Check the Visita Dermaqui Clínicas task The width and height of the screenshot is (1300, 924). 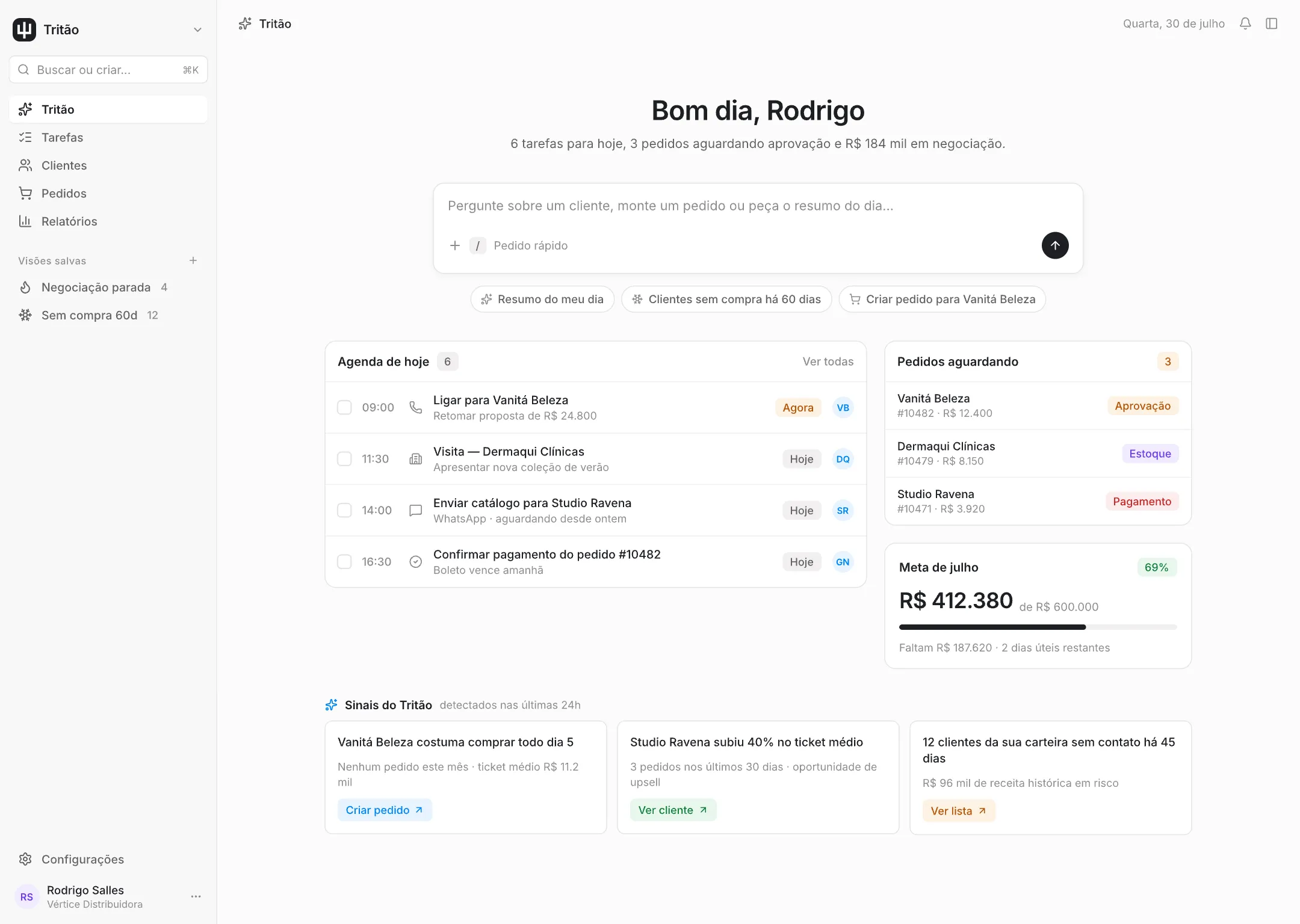click(x=344, y=459)
